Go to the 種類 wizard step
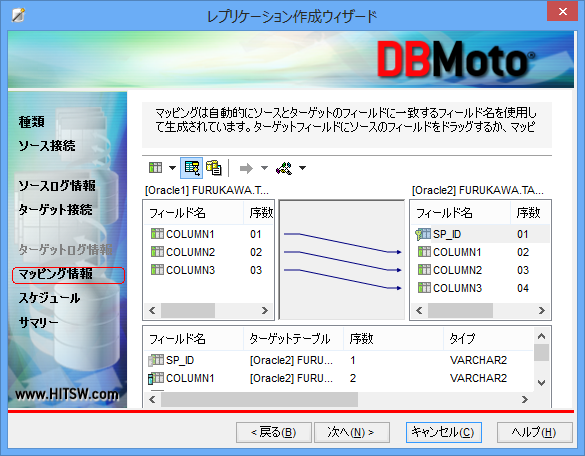 [x=32, y=121]
